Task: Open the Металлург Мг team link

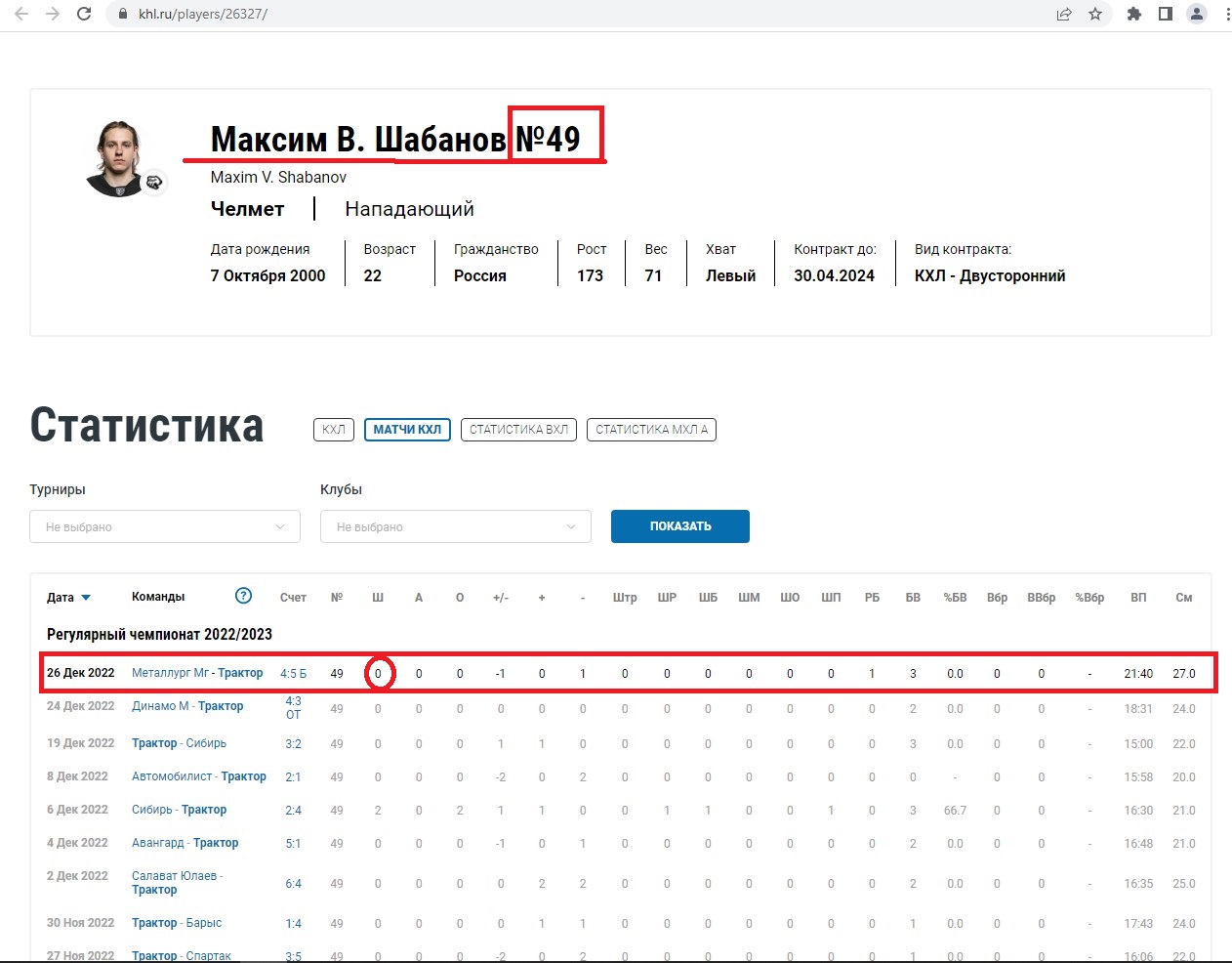Action: point(171,673)
